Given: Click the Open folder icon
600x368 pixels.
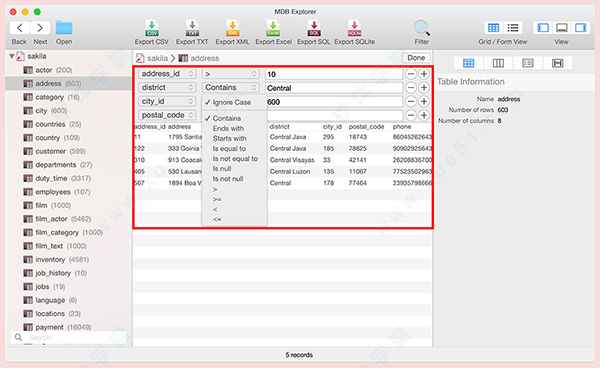Looking at the screenshot, I should point(64,28).
